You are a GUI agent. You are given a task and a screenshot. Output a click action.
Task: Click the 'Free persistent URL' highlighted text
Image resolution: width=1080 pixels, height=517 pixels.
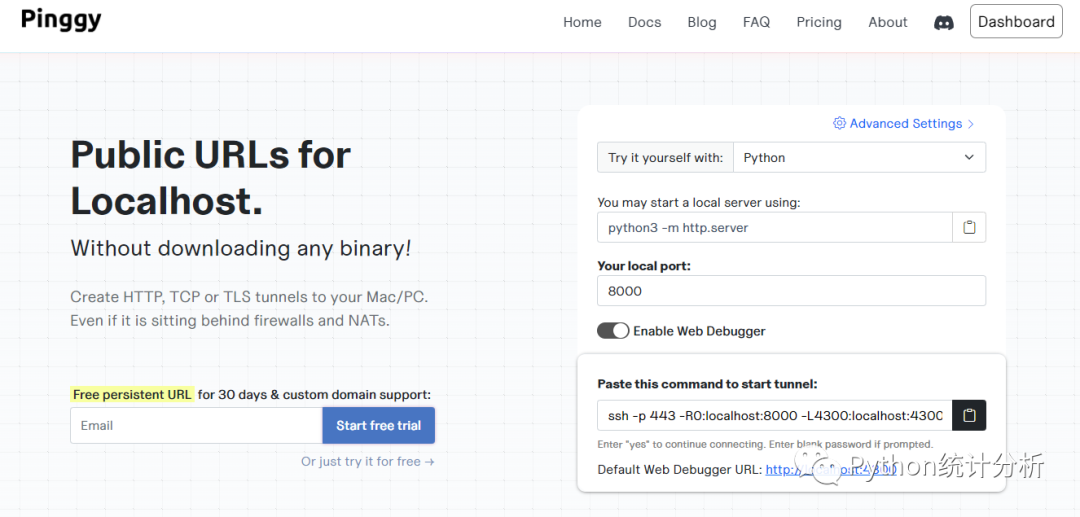132,394
